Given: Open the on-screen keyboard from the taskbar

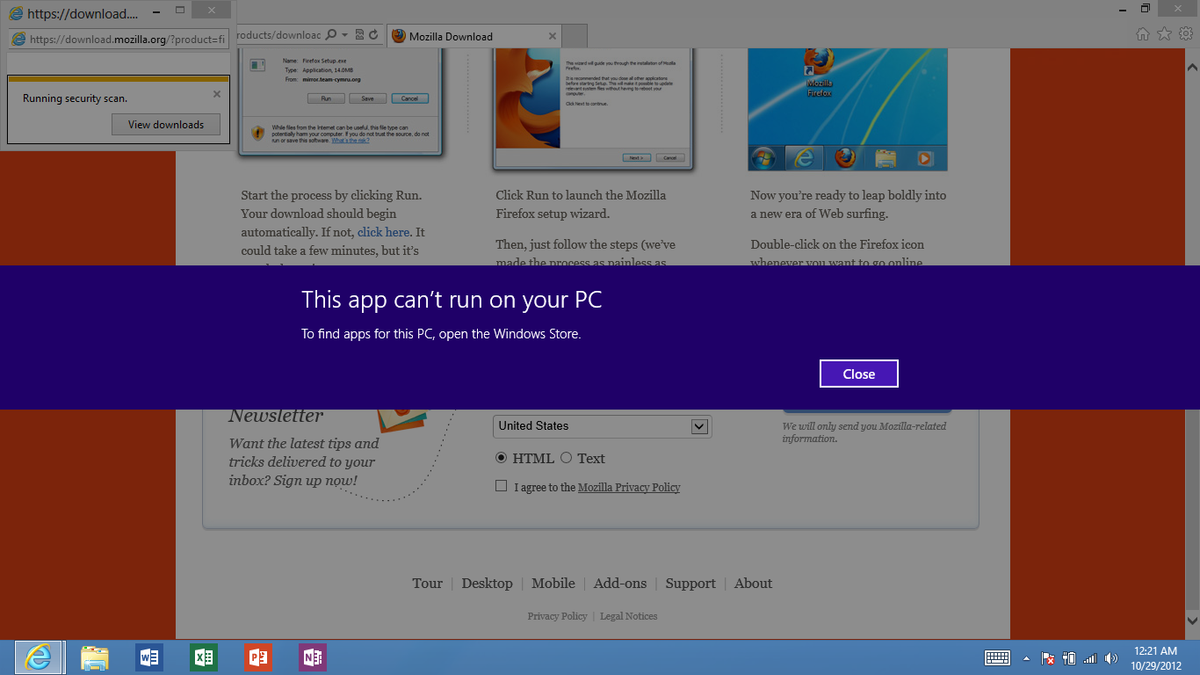Looking at the screenshot, I should [x=997, y=657].
